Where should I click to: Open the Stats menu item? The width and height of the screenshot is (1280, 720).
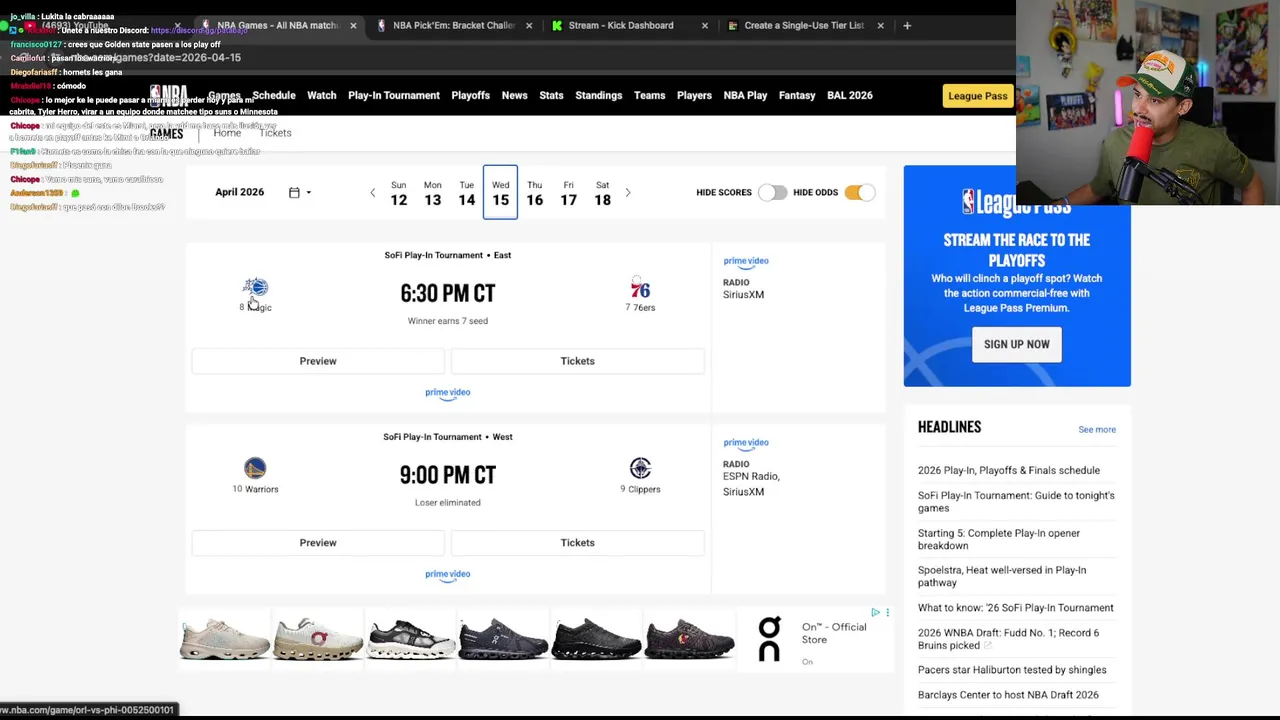(x=551, y=95)
